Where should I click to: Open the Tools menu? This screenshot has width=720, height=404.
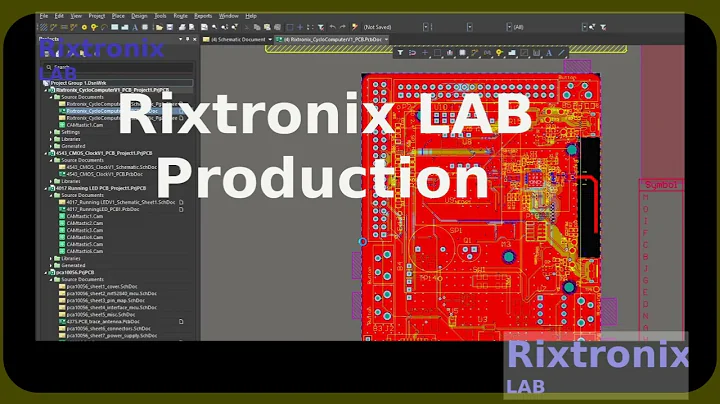(160, 16)
